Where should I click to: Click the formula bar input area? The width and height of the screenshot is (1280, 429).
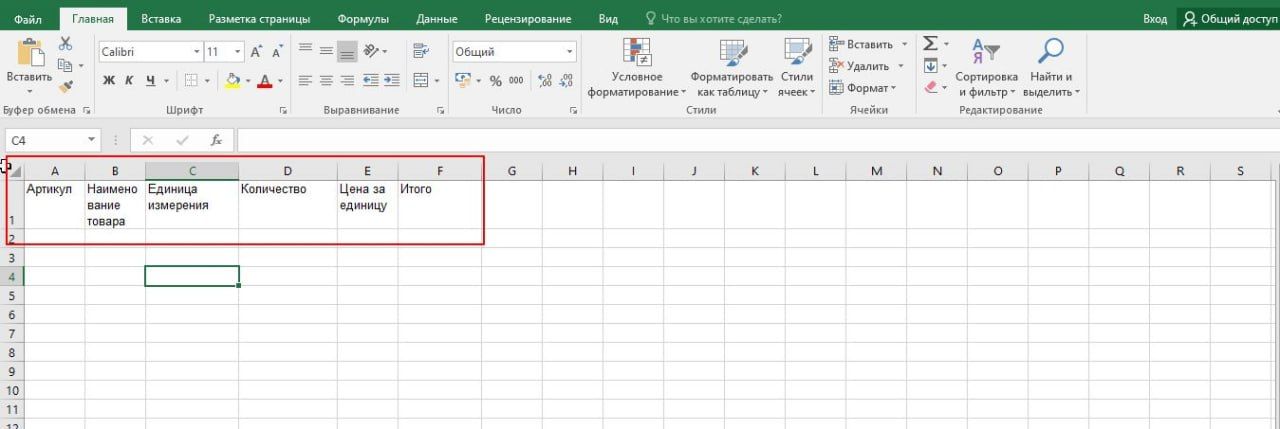(x=757, y=141)
